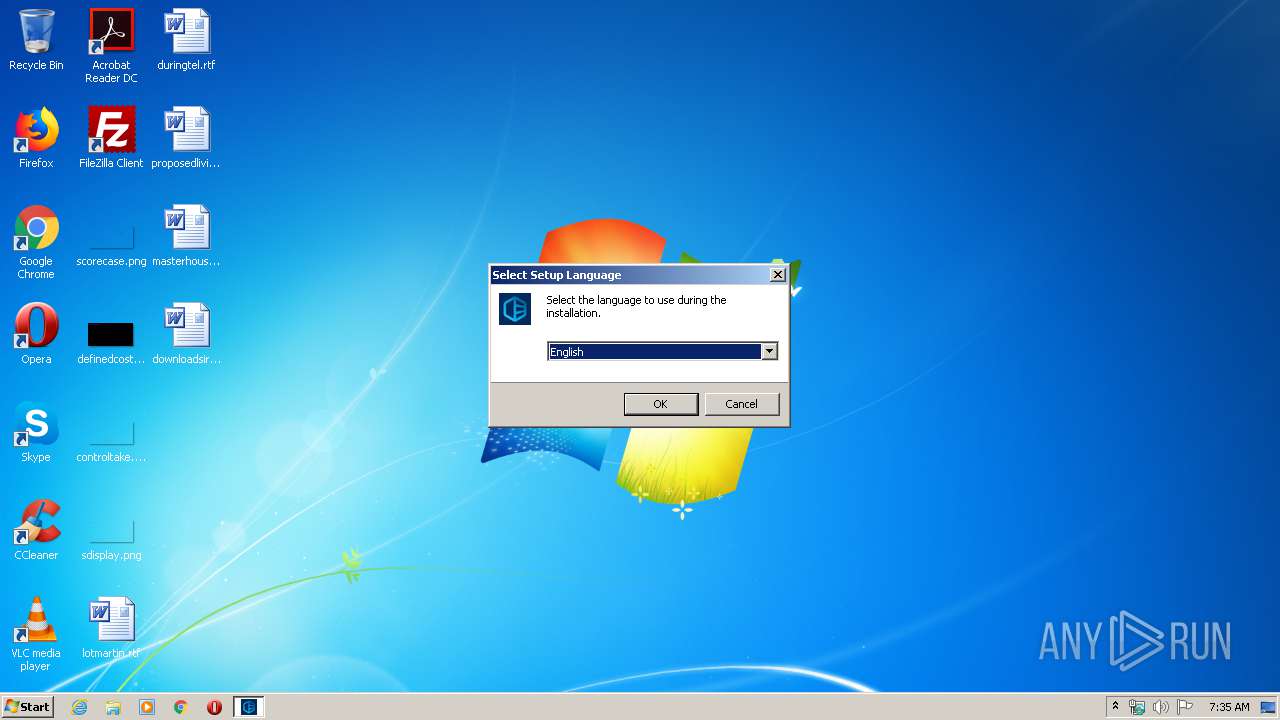The width and height of the screenshot is (1280, 720).
Task: Open Internet Explorer from the taskbar
Action: (x=79, y=707)
